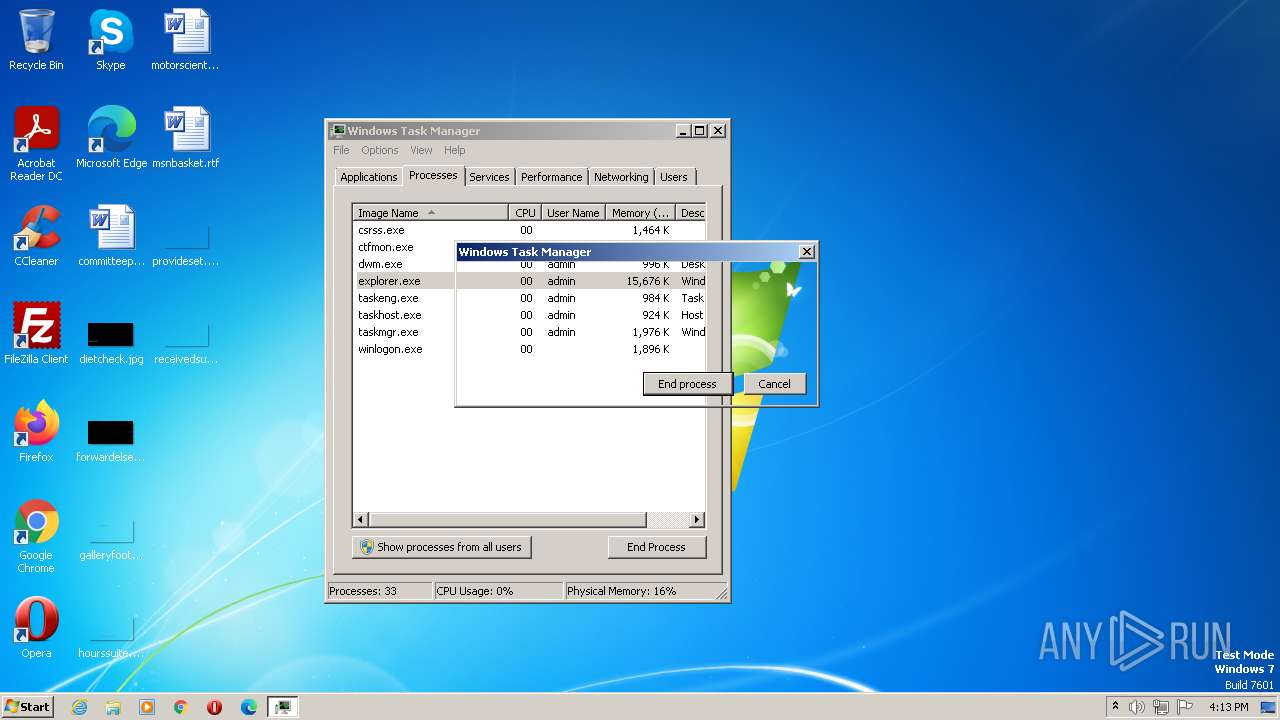Select ctfmon.exe process row

[x=405, y=247]
